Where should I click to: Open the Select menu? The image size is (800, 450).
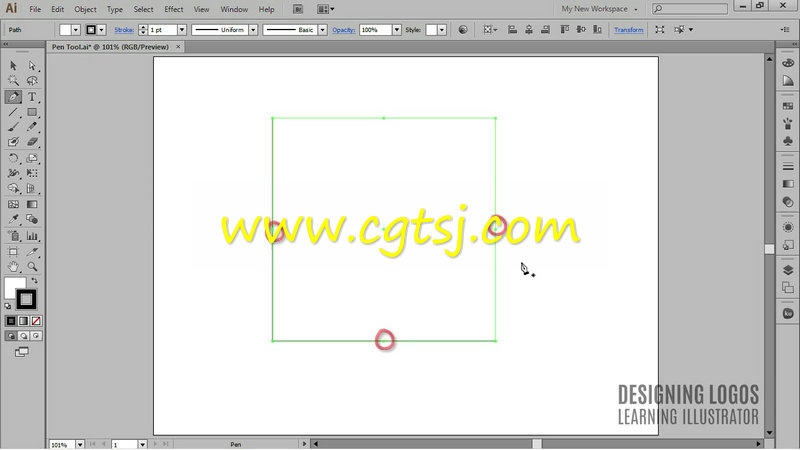(x=143, y=9)
